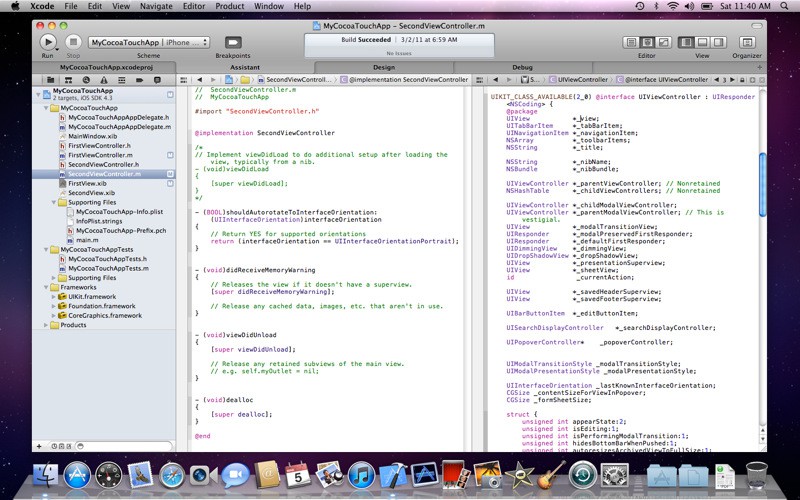
Task: Show the Breakpoint navigator
Action: pos(139,80)
